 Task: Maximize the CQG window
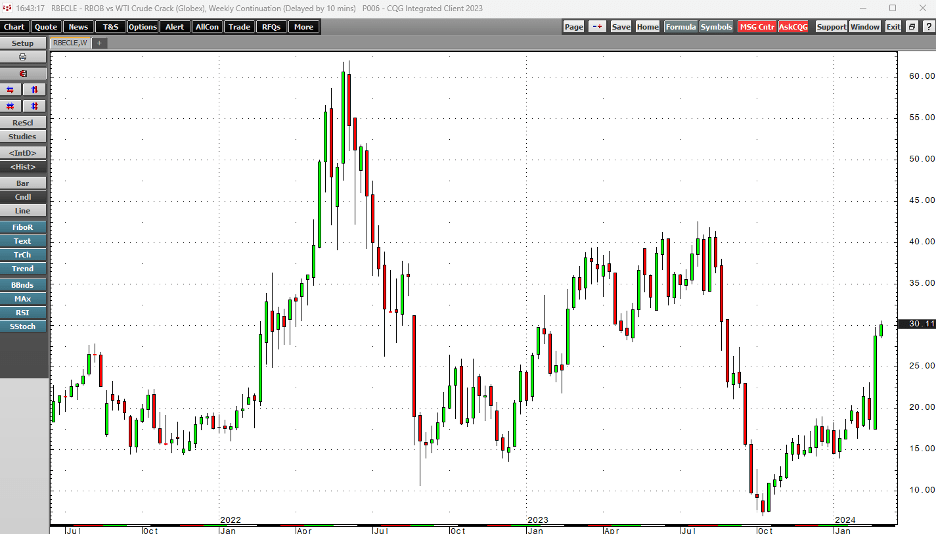pyautogui.click(x=892, y=8)
